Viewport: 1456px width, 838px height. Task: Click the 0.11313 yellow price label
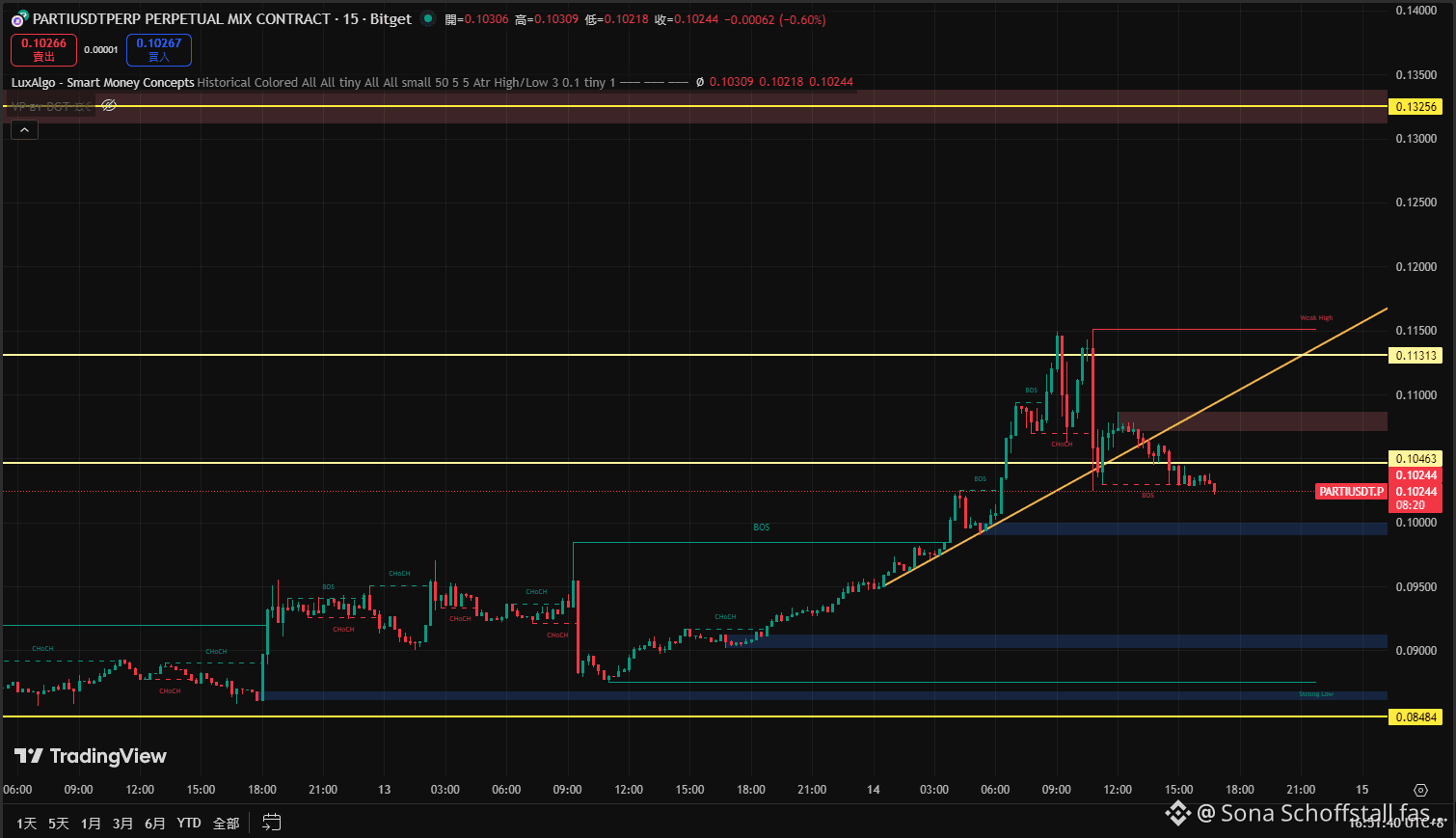1416,356
